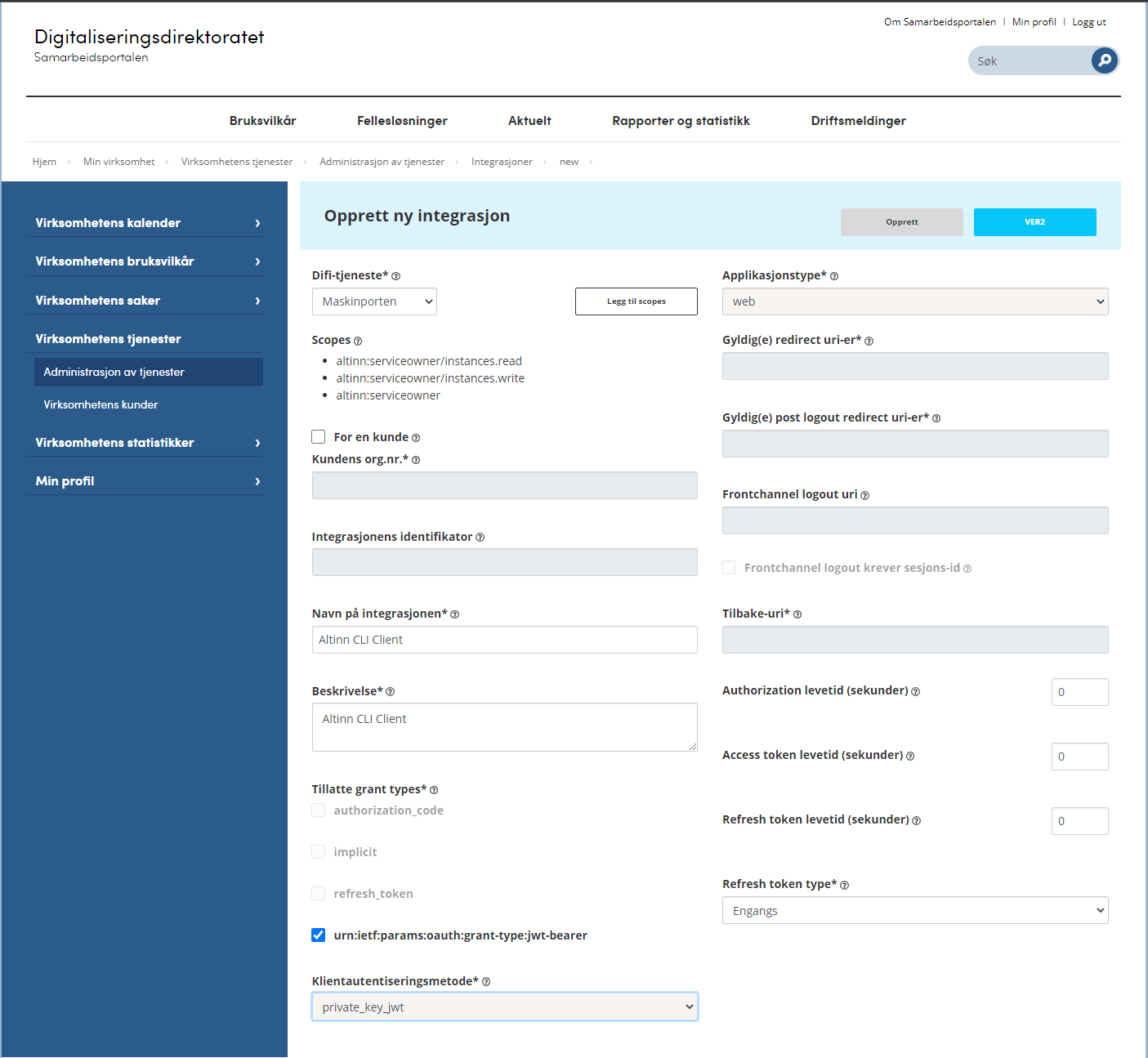The width and height of the screenshot is (1148, 1058).
Task: Click the Legg til scopes button
Action: (x=636, y=301)
